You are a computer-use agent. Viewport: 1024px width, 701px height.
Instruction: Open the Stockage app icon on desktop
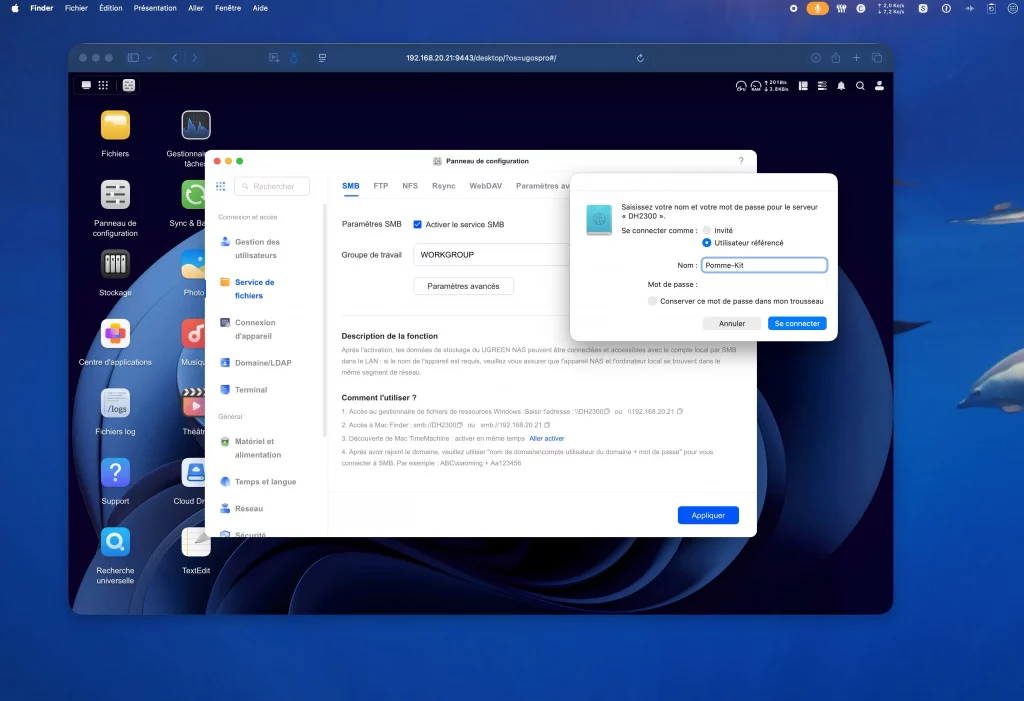pos(115,265)
